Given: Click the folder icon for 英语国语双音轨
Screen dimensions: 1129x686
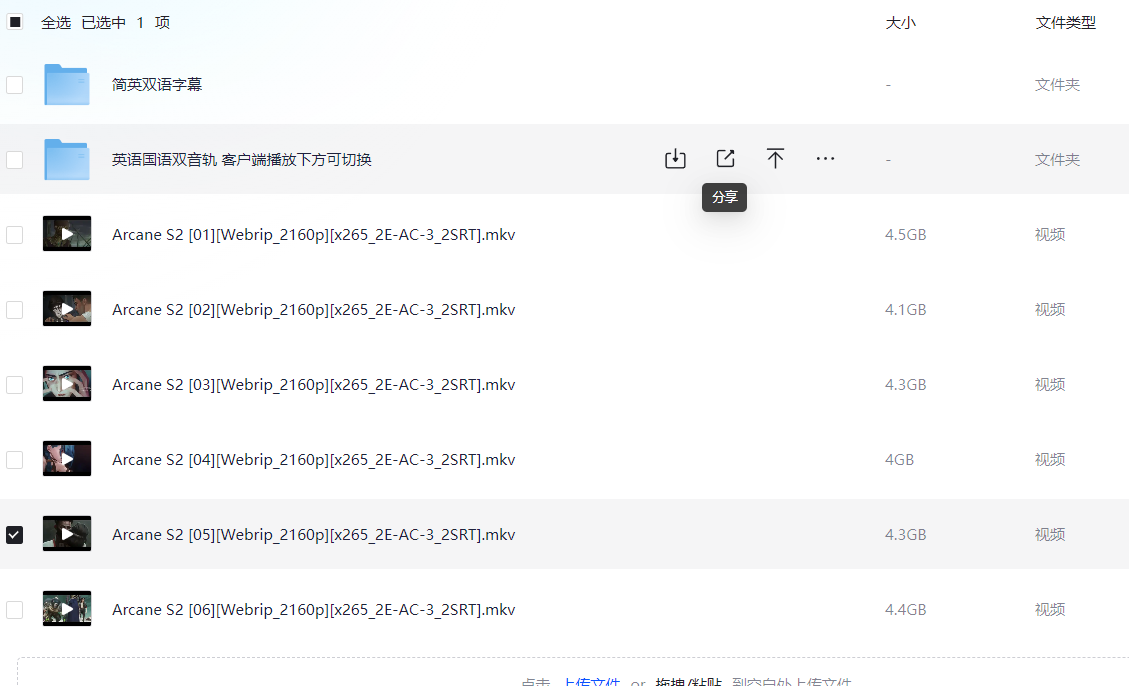Looking at the screenshot, I should [67, 159].
